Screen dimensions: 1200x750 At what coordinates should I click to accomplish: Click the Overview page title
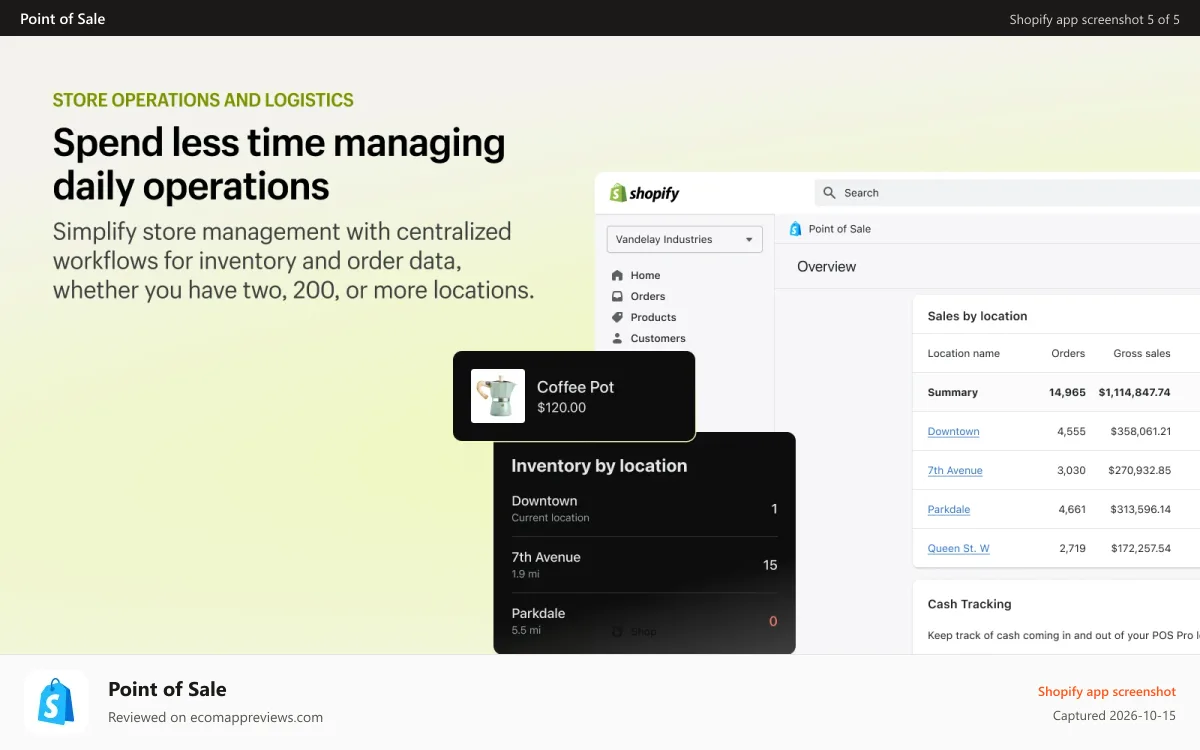826,267
